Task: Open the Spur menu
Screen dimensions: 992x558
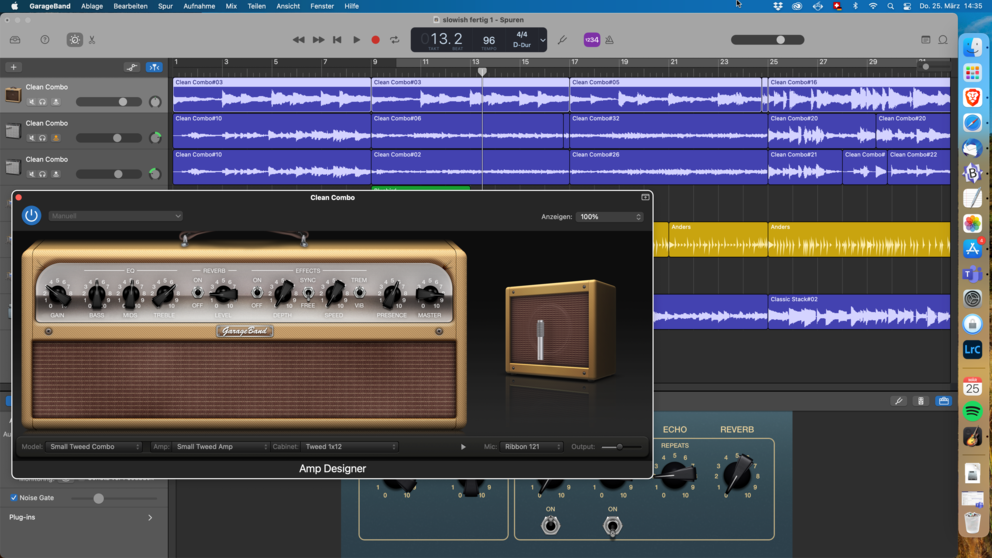Action: pyautogui.click(x=165, y=6)
